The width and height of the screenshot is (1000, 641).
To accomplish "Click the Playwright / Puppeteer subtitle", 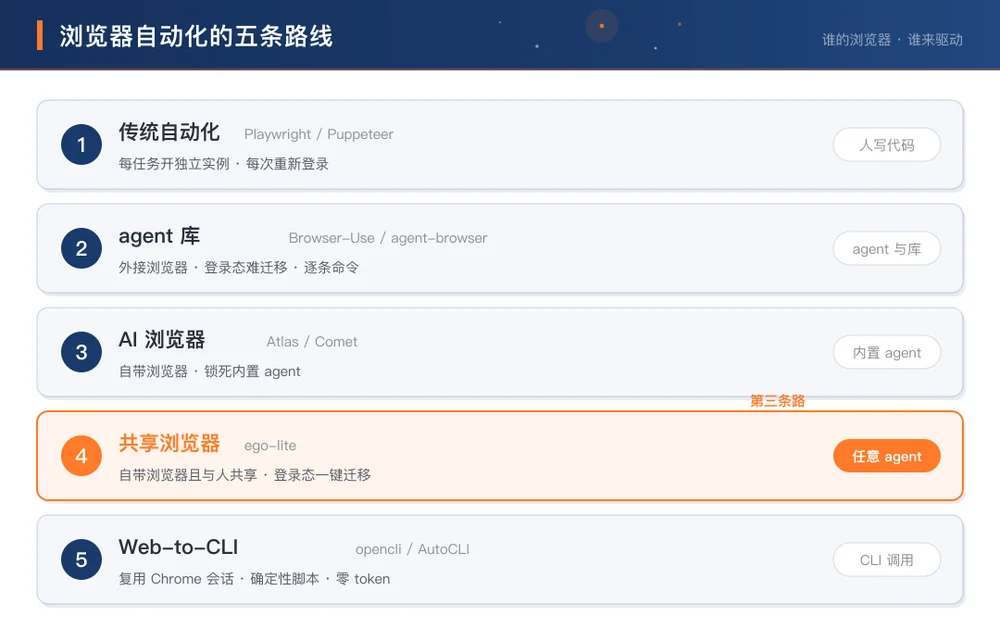I will click(x=319, y=135).
